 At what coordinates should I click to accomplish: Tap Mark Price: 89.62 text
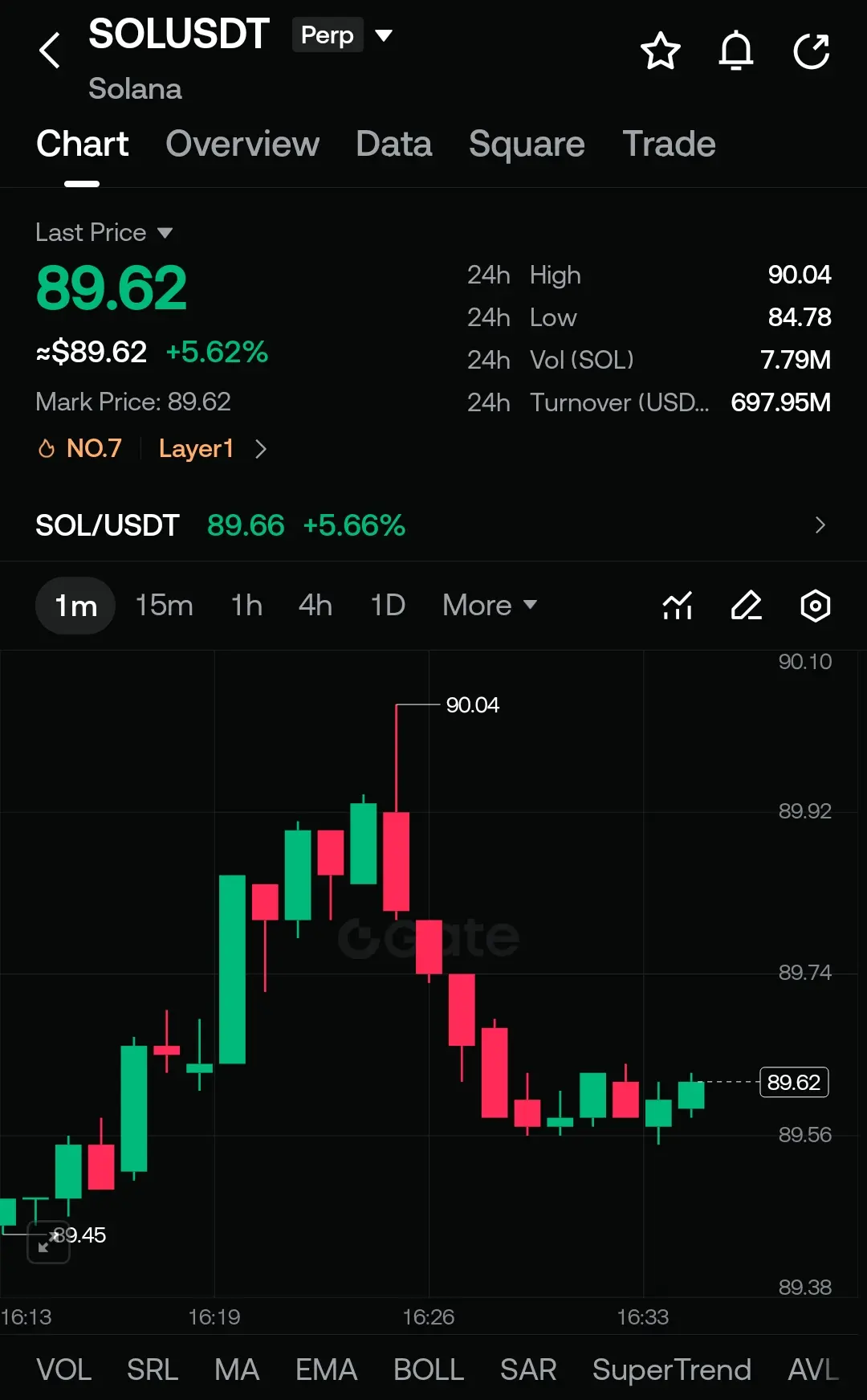point(133,402)
